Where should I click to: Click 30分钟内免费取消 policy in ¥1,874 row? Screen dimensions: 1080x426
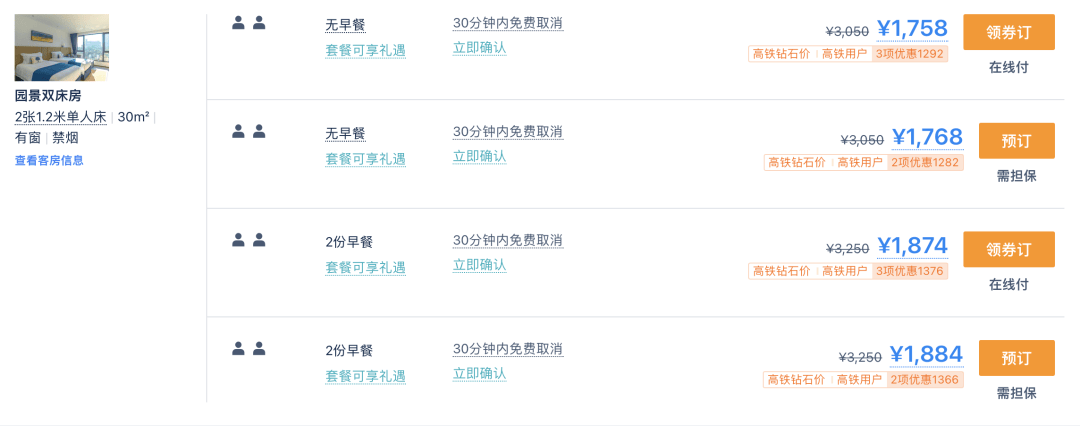point(508,241)
